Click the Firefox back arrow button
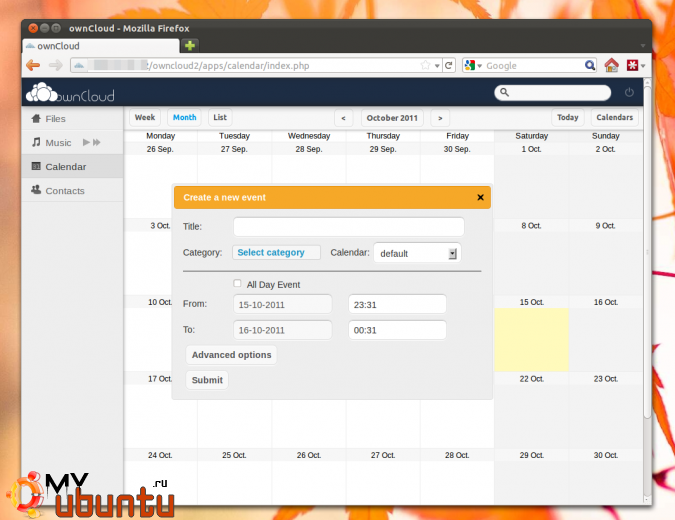The image size is (675, 520). (33, 65)
